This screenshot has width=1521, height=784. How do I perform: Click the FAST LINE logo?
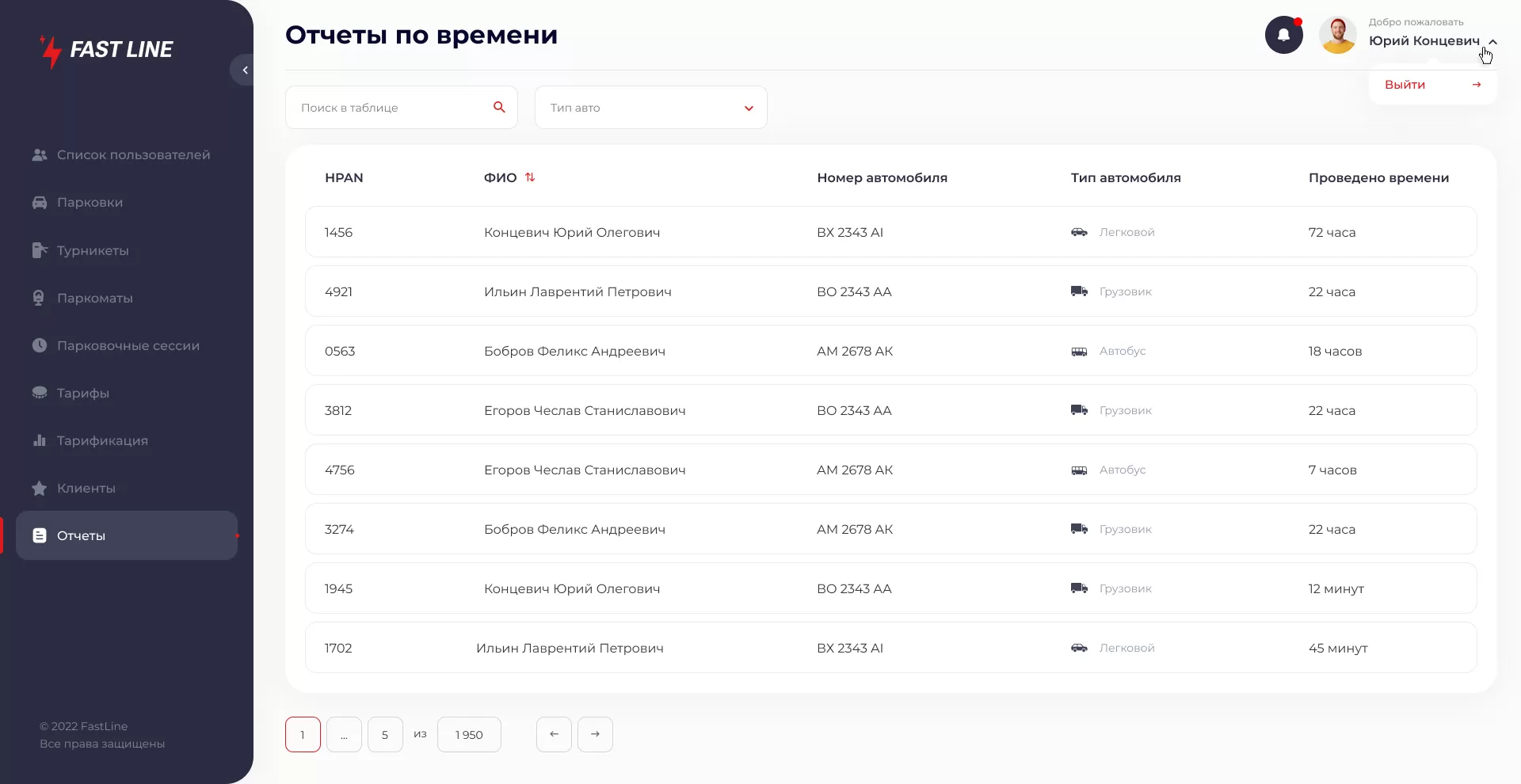click(x=105, y=50)
